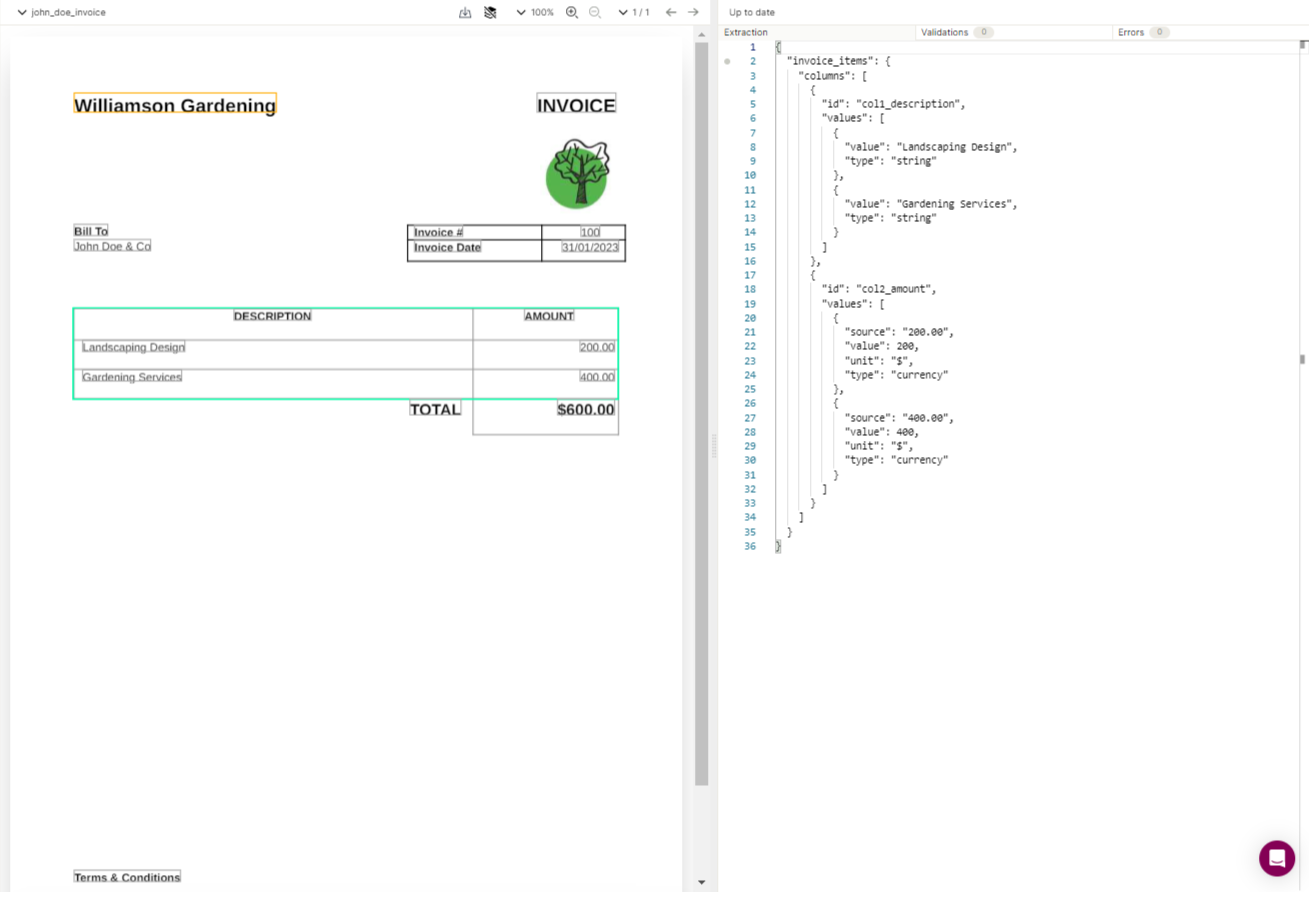Select the Terms & Conditions text

pos(127,877)
